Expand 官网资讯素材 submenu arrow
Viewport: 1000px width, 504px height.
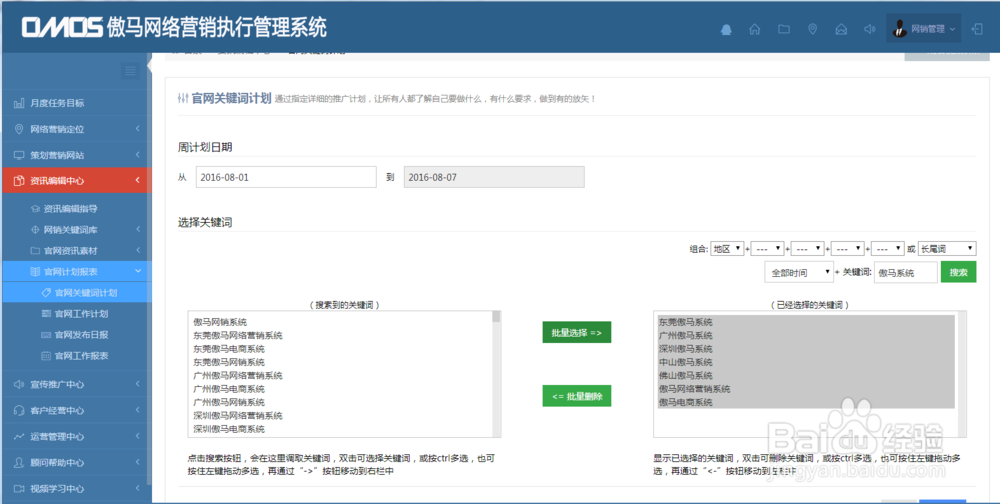click(138, 251)
